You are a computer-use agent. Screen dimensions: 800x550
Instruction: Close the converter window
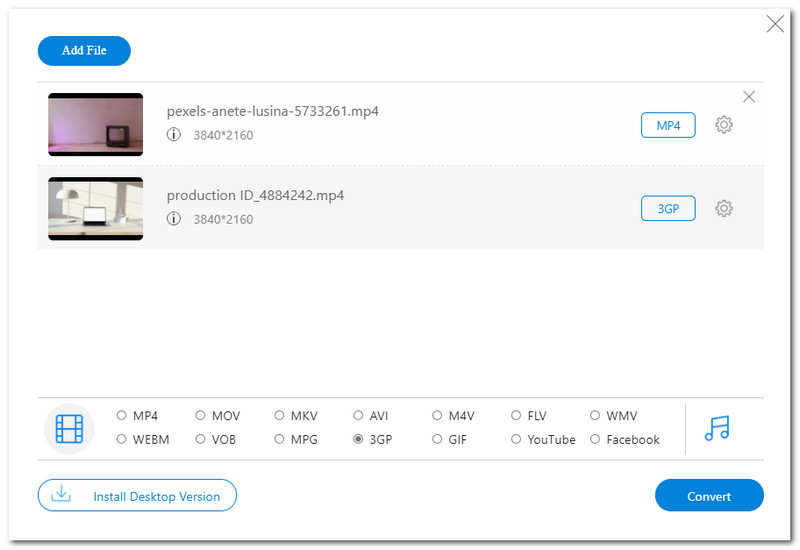775,24
